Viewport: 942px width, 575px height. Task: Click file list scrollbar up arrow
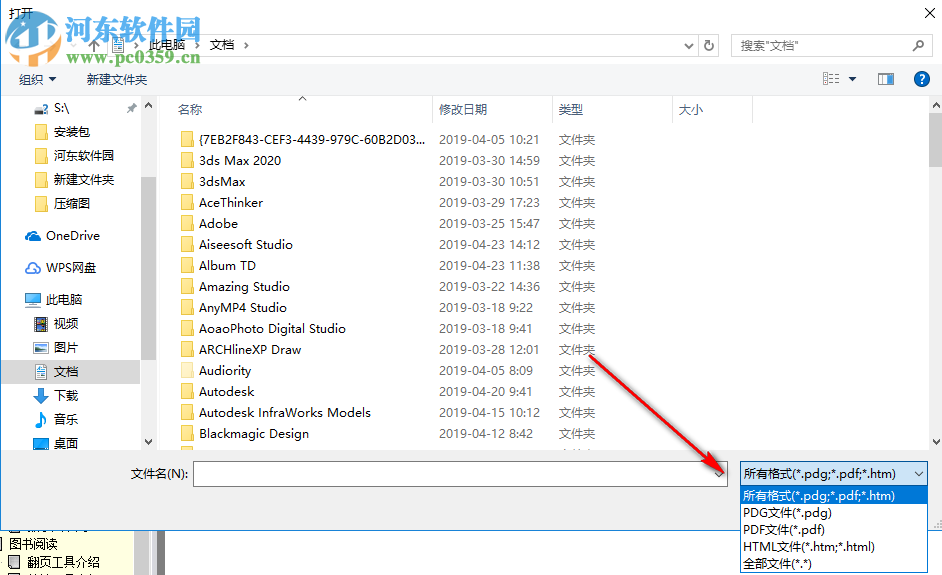point(935,105)
